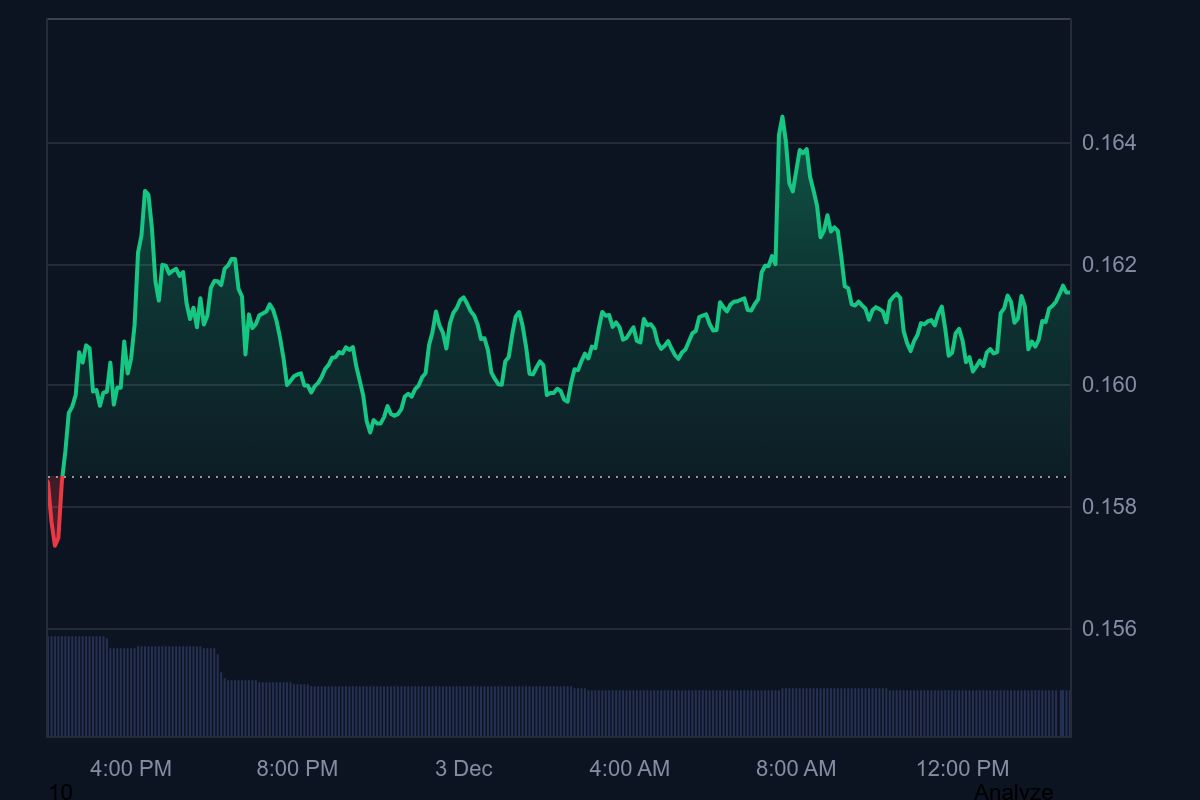Click the 3 Dec date label on axis
Viewport: 1200px width, 800px height.
tap(464, 769)
